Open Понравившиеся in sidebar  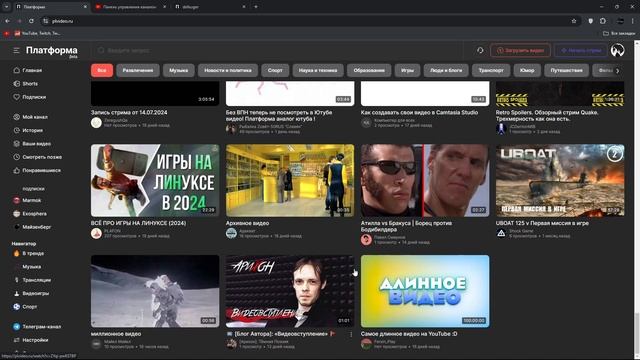pos(37,171)
